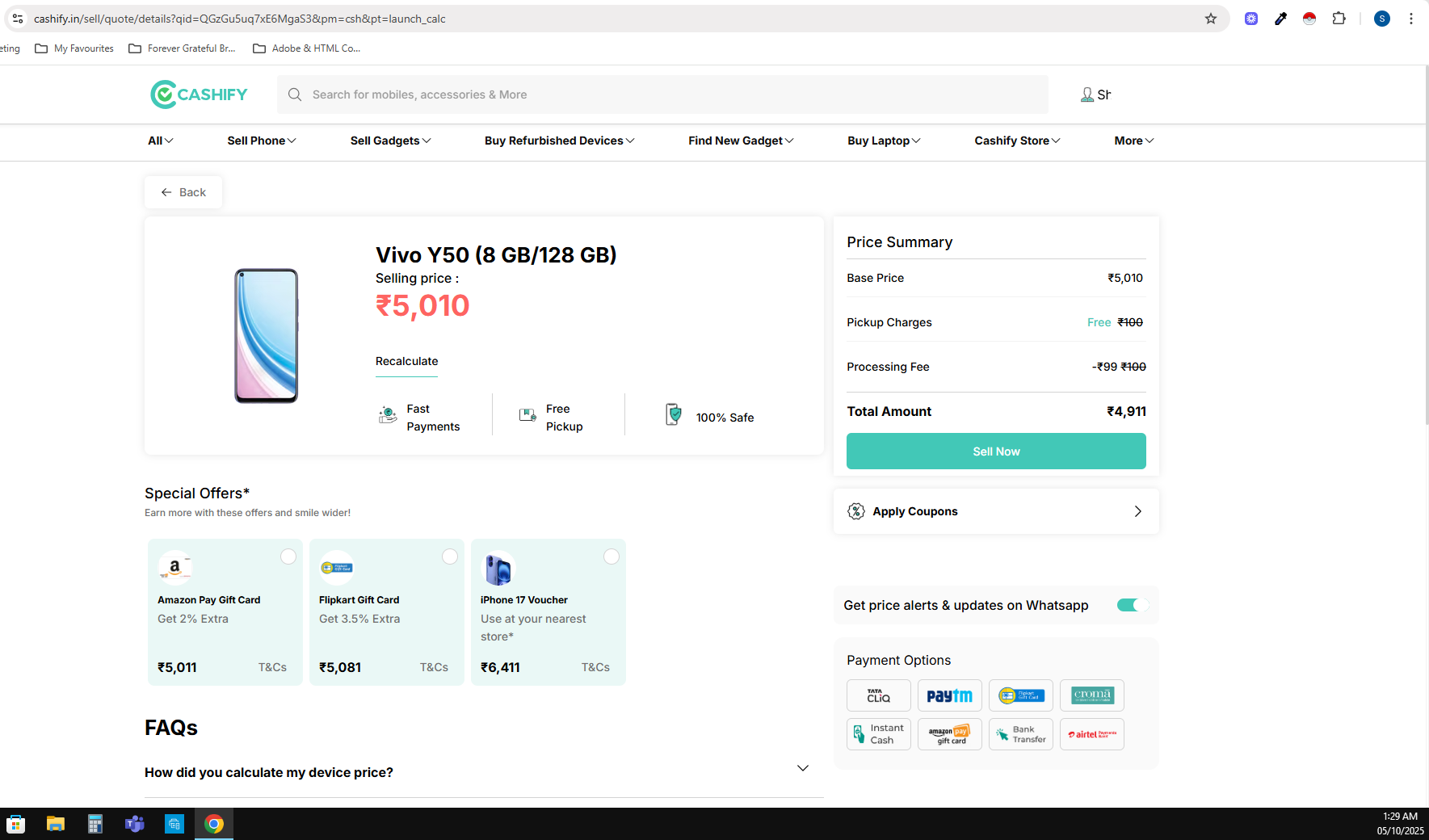Select the Paytm payment option icon
The image size is (1429, 840).
coord(949,695)
